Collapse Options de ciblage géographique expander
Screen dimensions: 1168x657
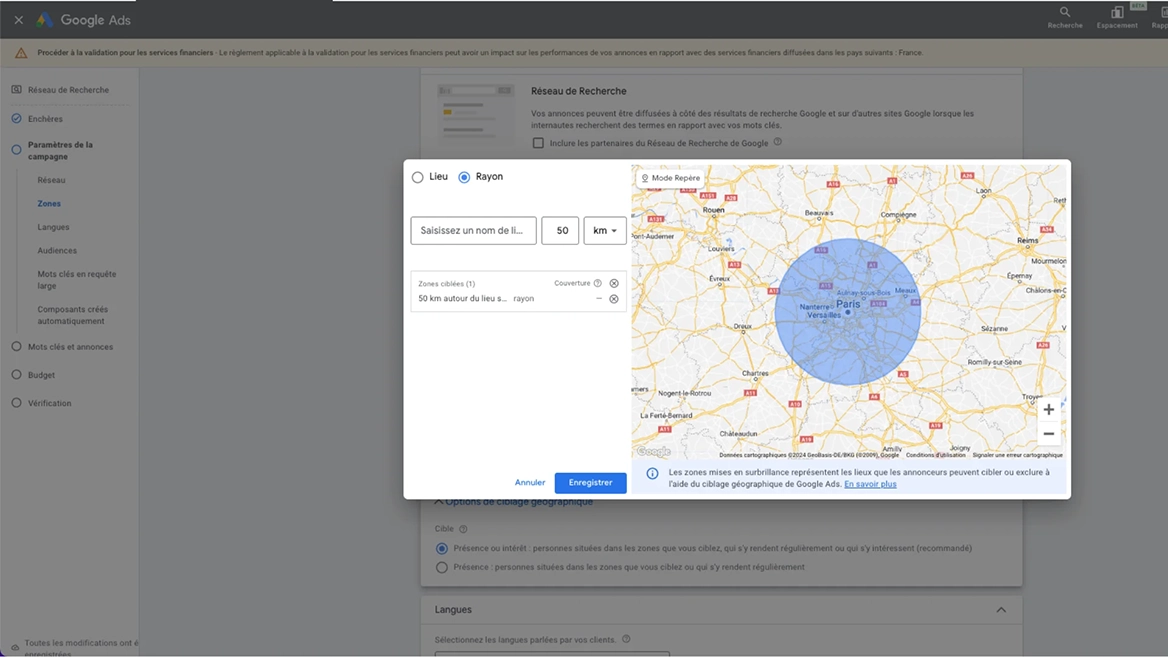[x=514, y=502]
